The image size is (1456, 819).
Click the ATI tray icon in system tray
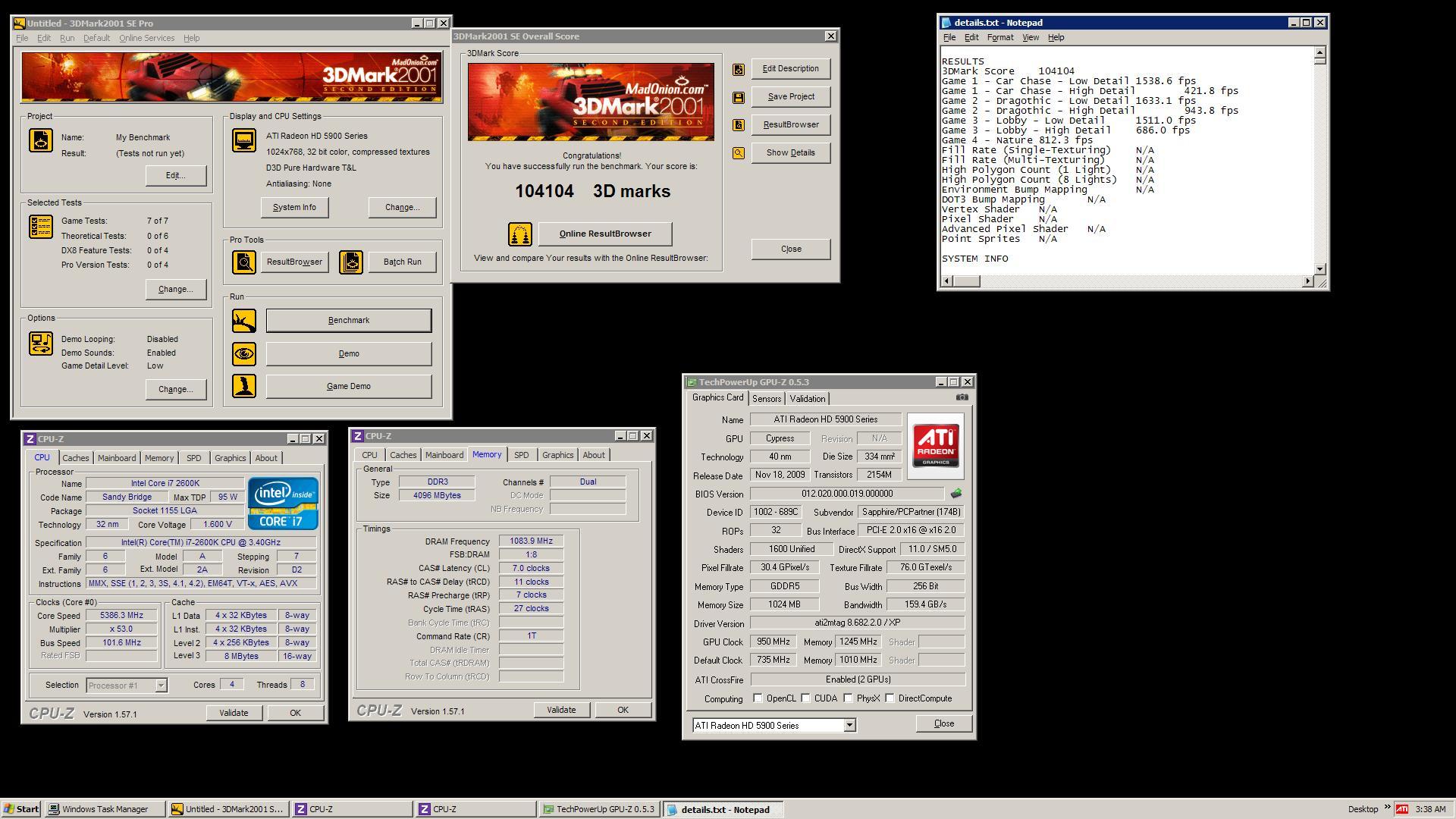point(1402,809)
